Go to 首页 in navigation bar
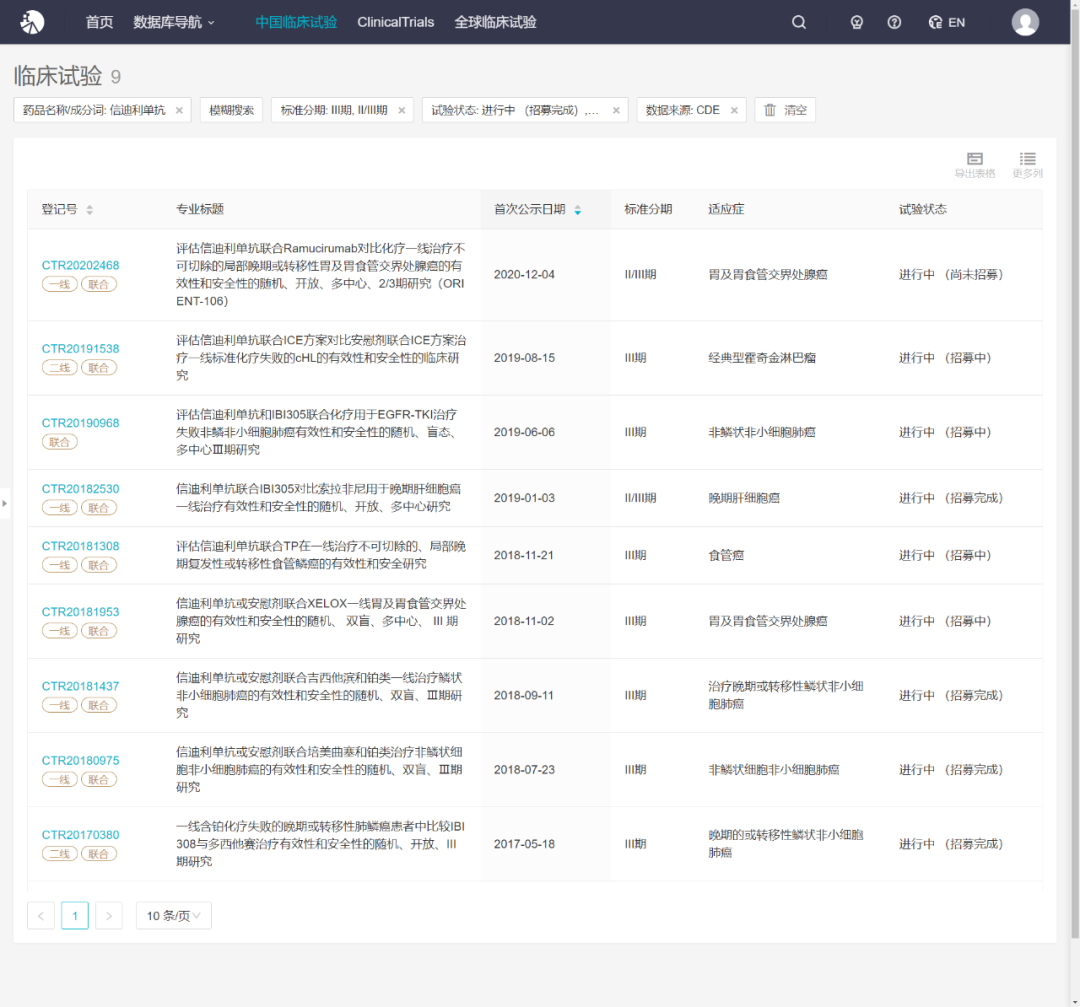This screenshot has width=1080, height=1007. 99,23
